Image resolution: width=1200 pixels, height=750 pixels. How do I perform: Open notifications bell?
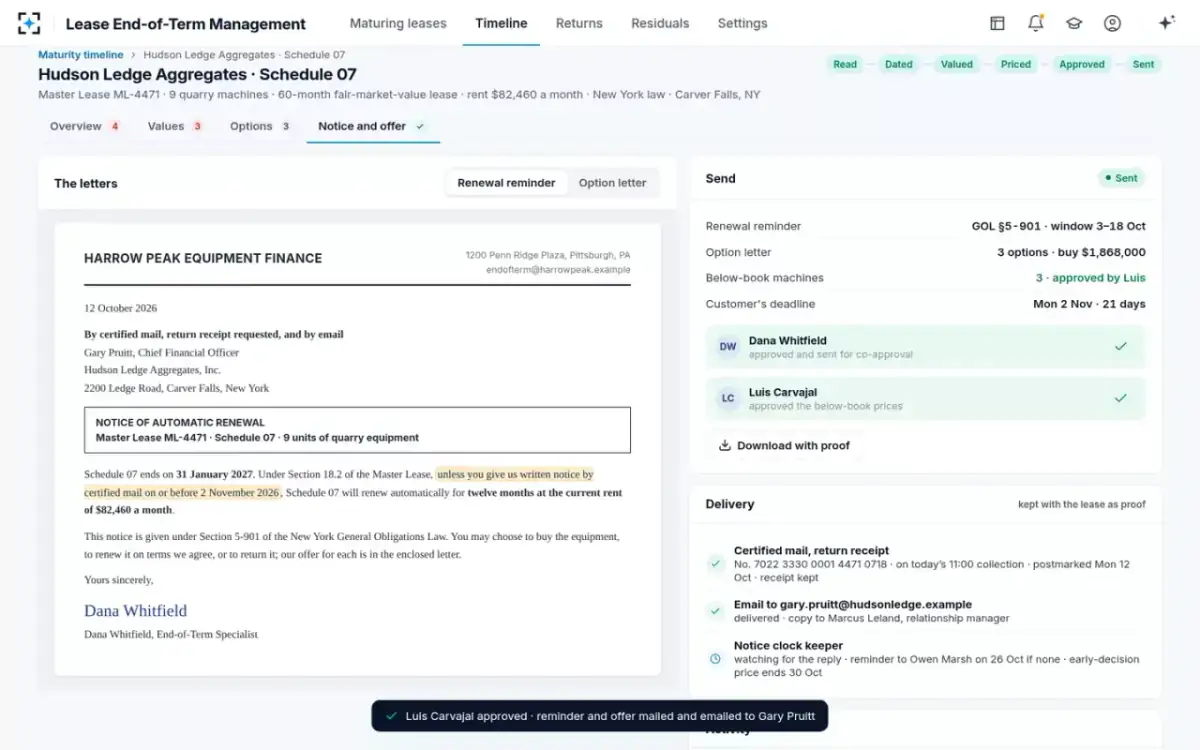(x=1035, y=23)
